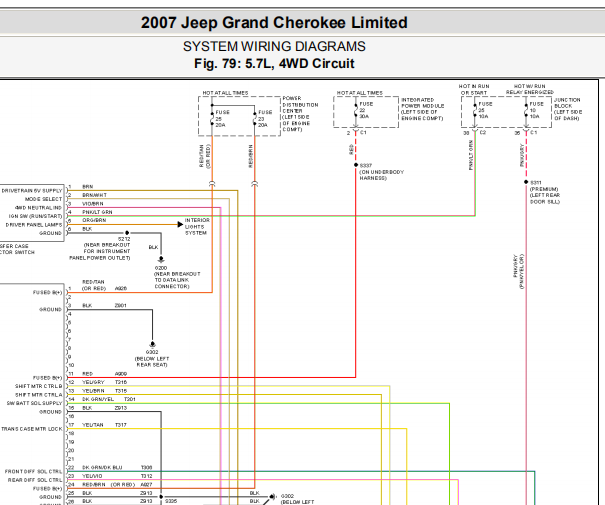
Task: Select the "DRIVER PANEL LAMPS" pin label
Action: coord(34,225)
